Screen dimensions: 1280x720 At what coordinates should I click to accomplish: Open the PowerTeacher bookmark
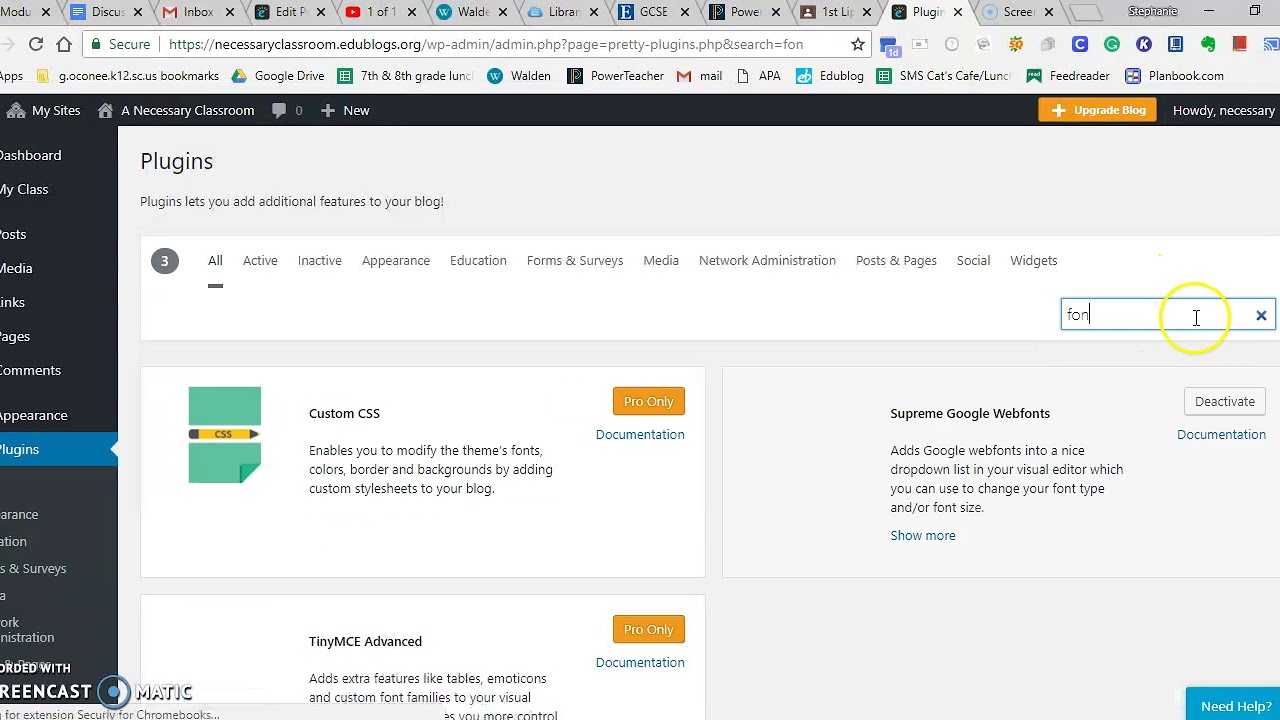(615, 76)
